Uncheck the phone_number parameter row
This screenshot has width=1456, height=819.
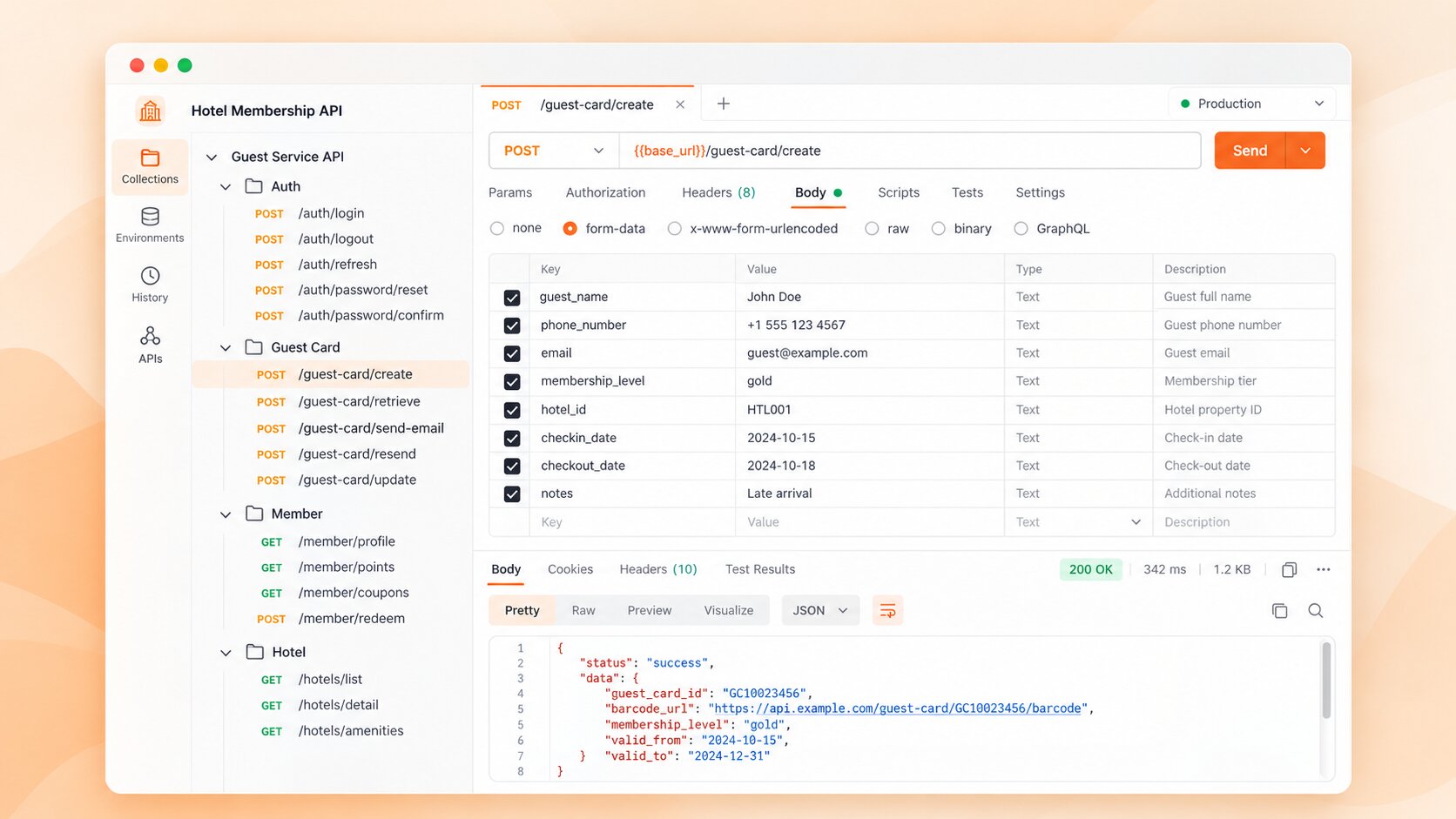click(x=512, y=326)
